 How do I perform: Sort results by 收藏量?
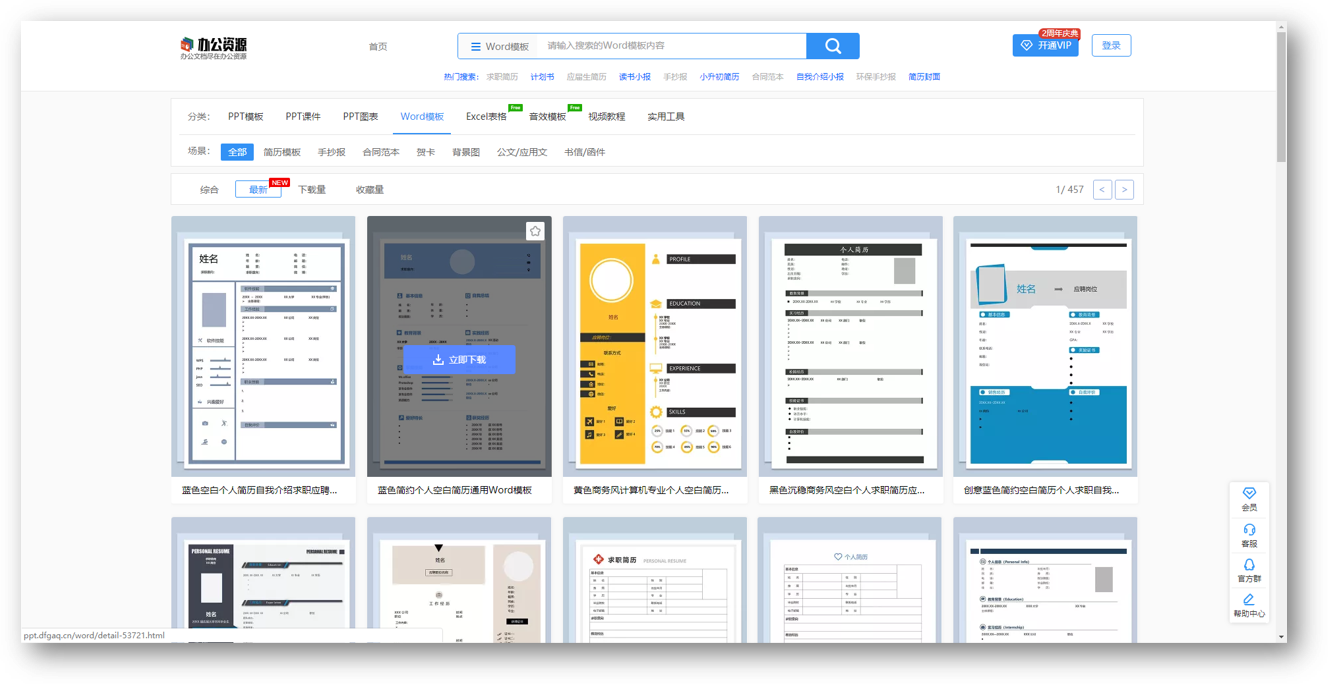pyautogui.click(x=369, y=190)
